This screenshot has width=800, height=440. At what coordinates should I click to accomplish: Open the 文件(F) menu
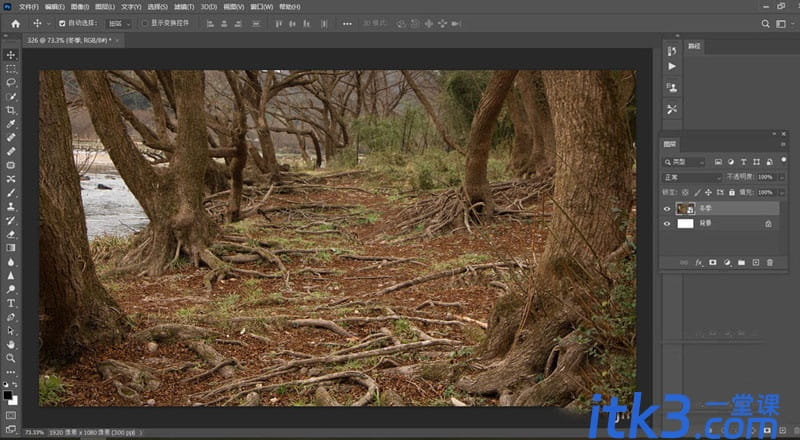pyautogui.click(x=29, y=7)
